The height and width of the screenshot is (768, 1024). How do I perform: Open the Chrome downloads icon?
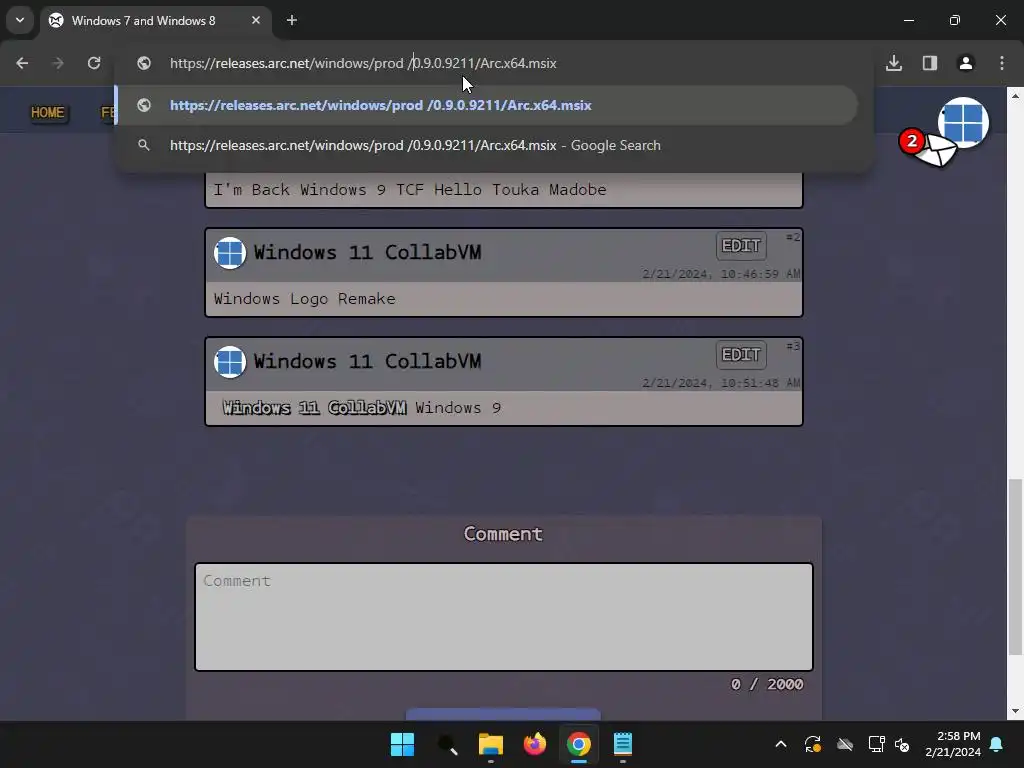[894, 63]
